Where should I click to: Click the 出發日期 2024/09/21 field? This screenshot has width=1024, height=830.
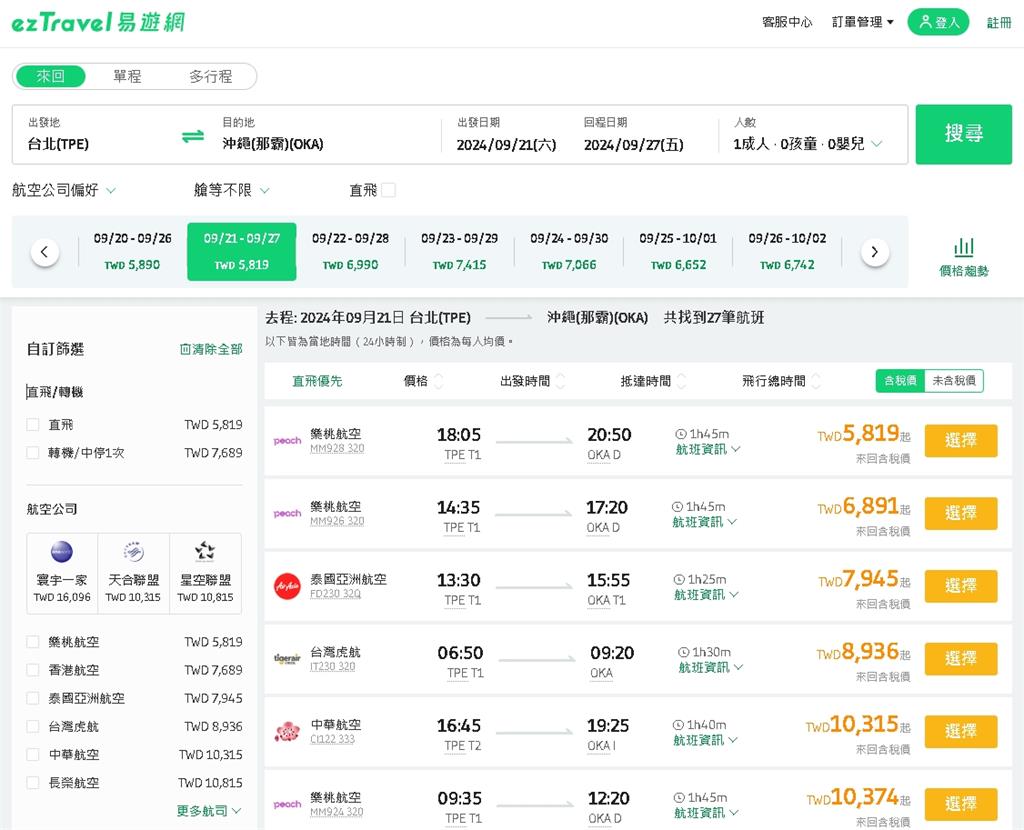[x=507, y=135]
